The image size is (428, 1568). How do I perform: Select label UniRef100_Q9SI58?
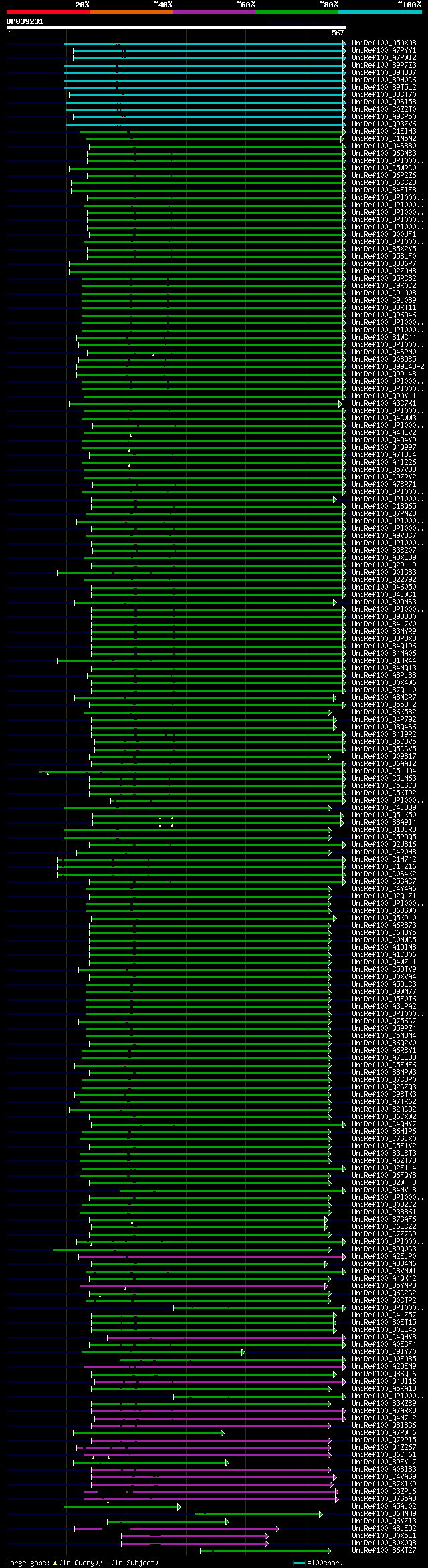tap(384, 102)
